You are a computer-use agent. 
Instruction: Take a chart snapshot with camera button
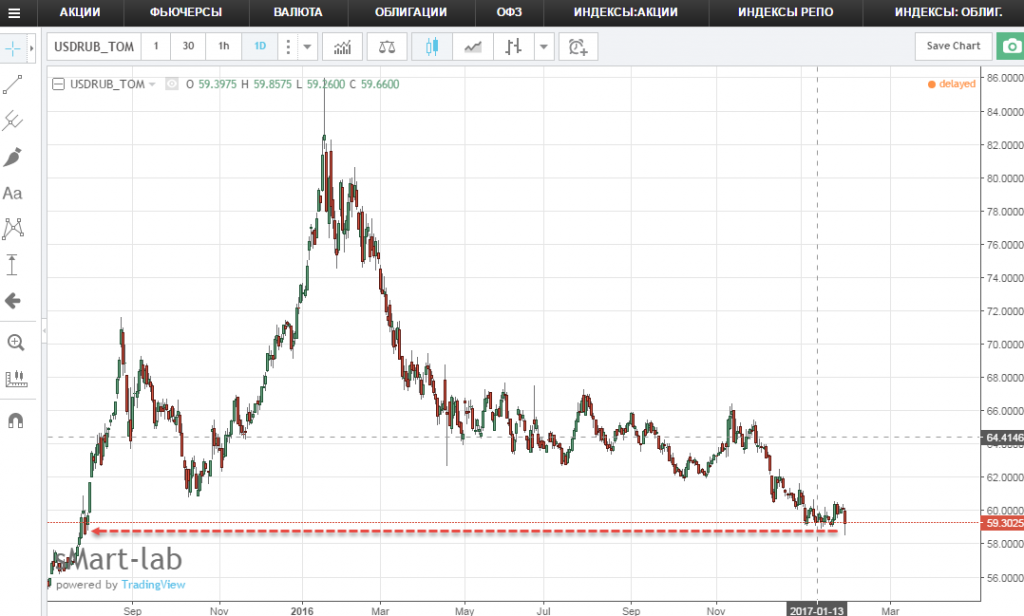point(1008,47)
